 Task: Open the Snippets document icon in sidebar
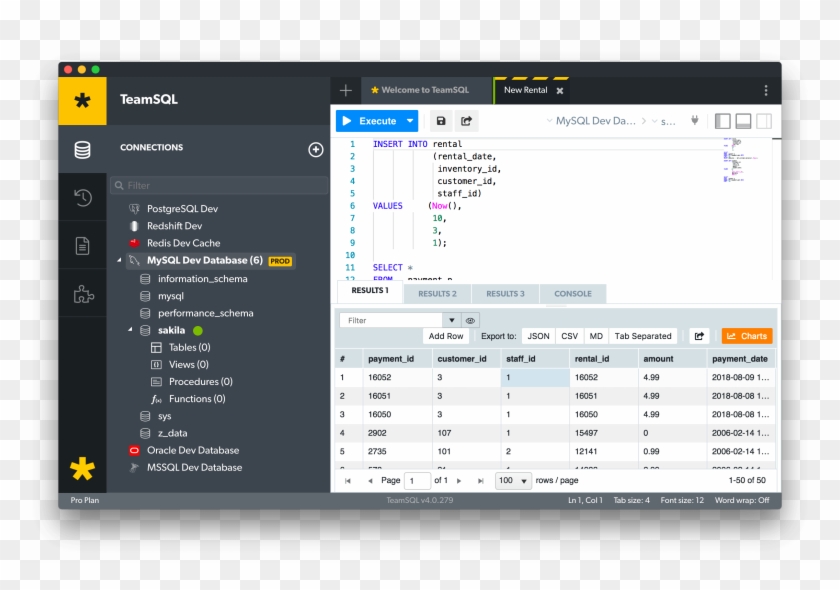(83, 243)
